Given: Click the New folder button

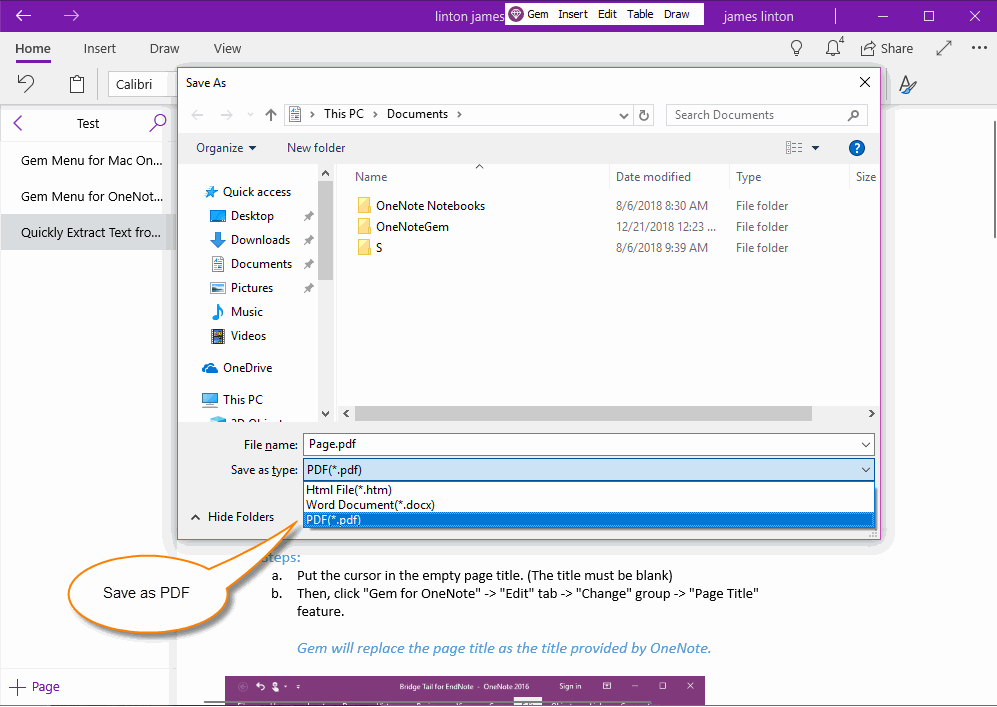Looking at the screenshot, I should pos(316,148).
